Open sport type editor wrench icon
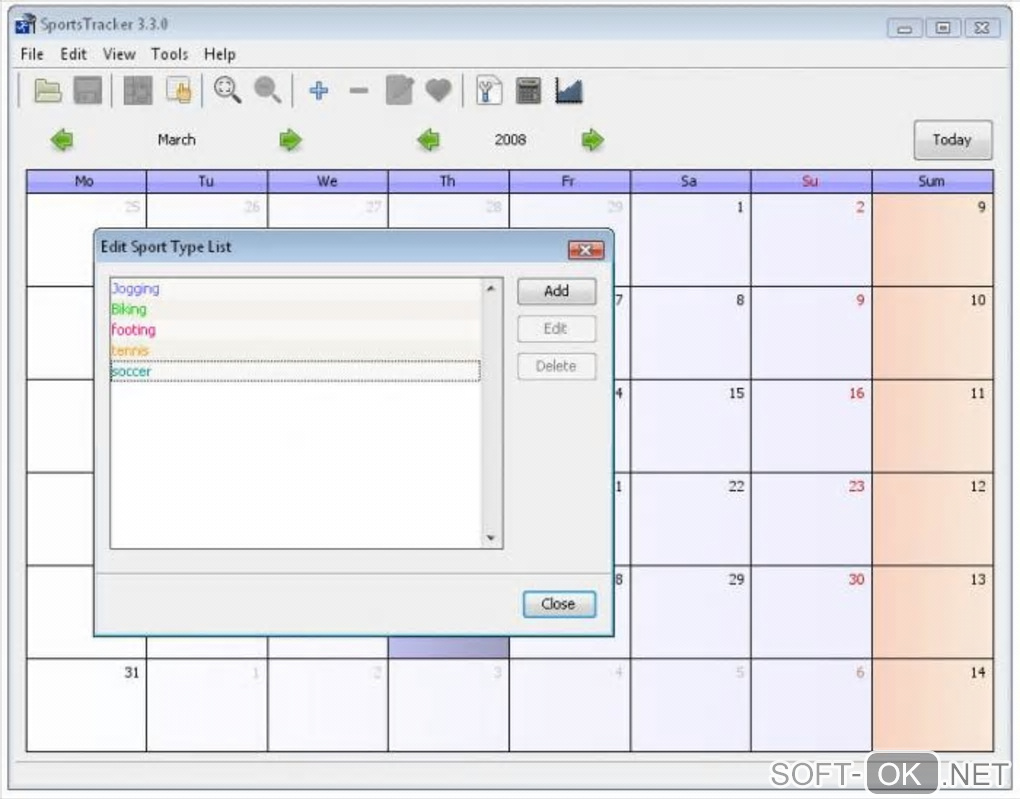 (x=489, y=90)
